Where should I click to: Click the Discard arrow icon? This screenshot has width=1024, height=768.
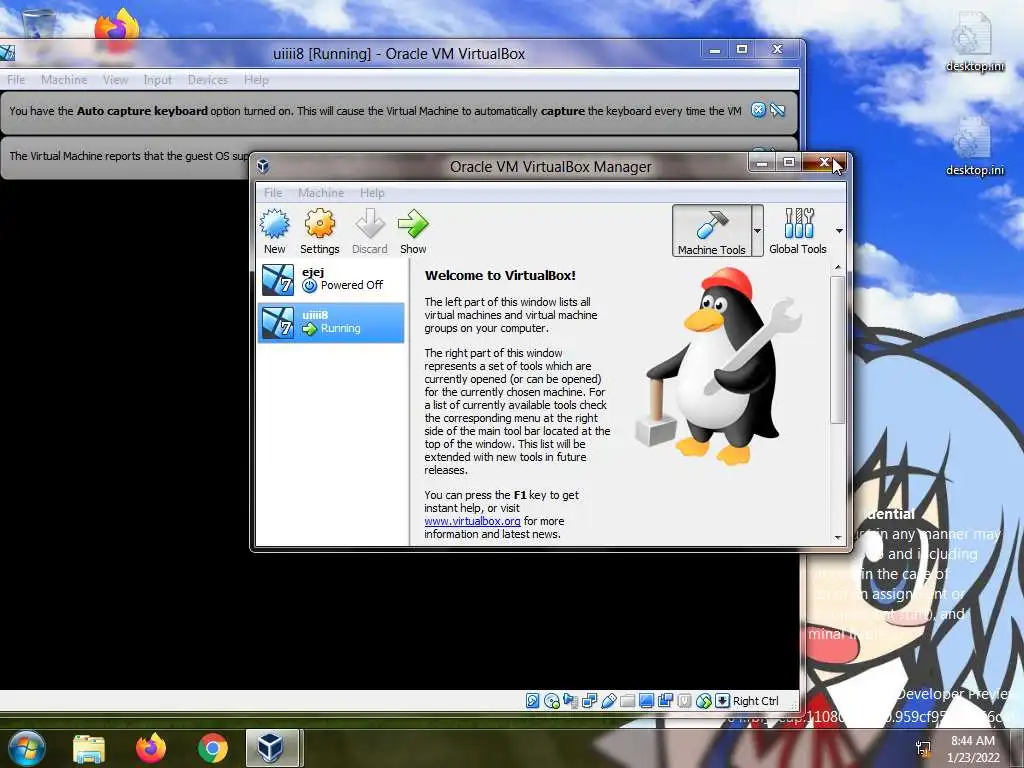370,224
